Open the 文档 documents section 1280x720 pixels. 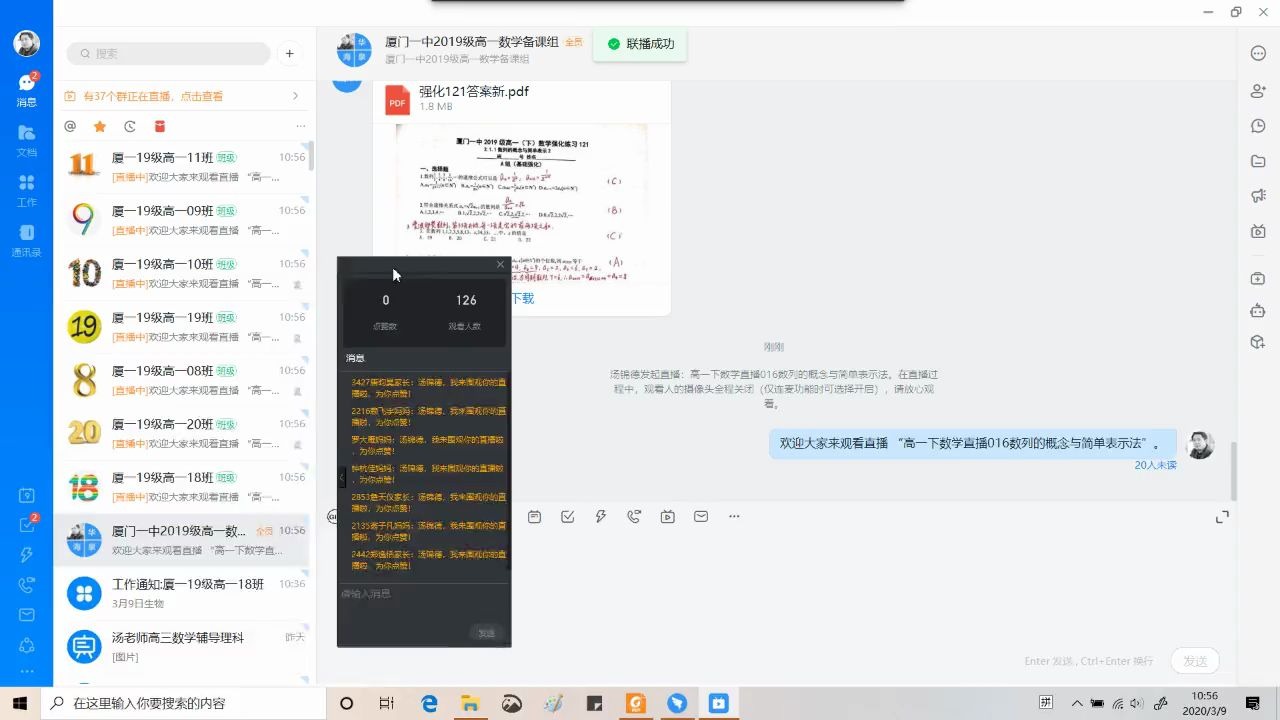[x=26, y=140]
